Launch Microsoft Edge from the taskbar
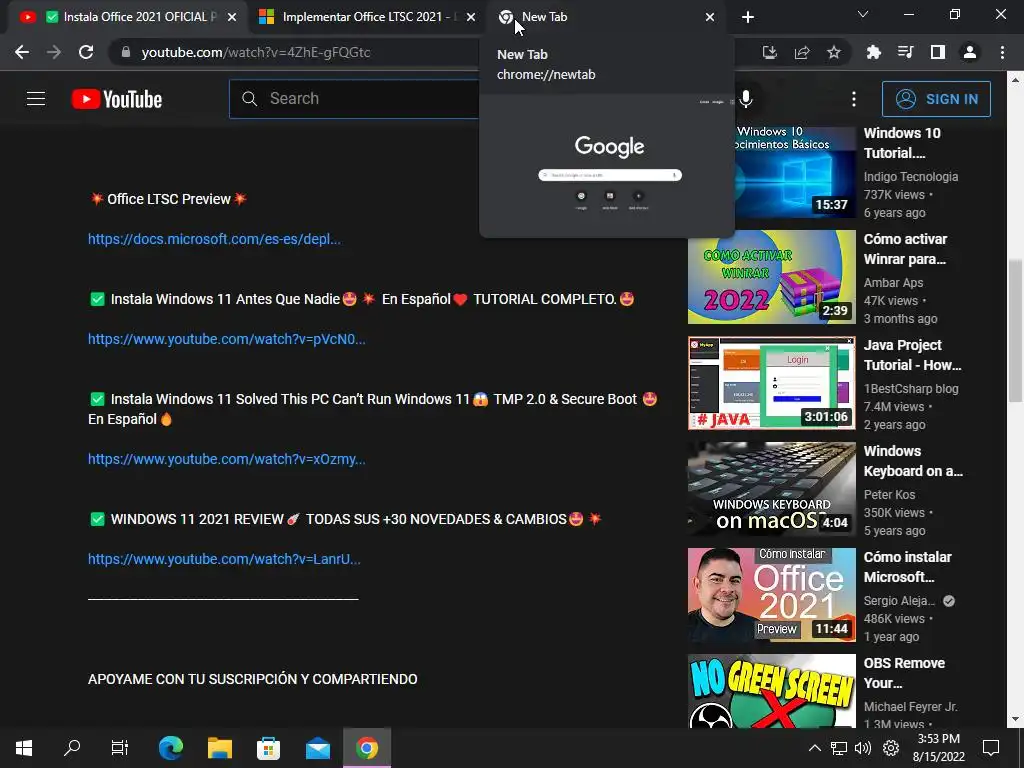Viewport: 1024px width, 768px height. 170,748
